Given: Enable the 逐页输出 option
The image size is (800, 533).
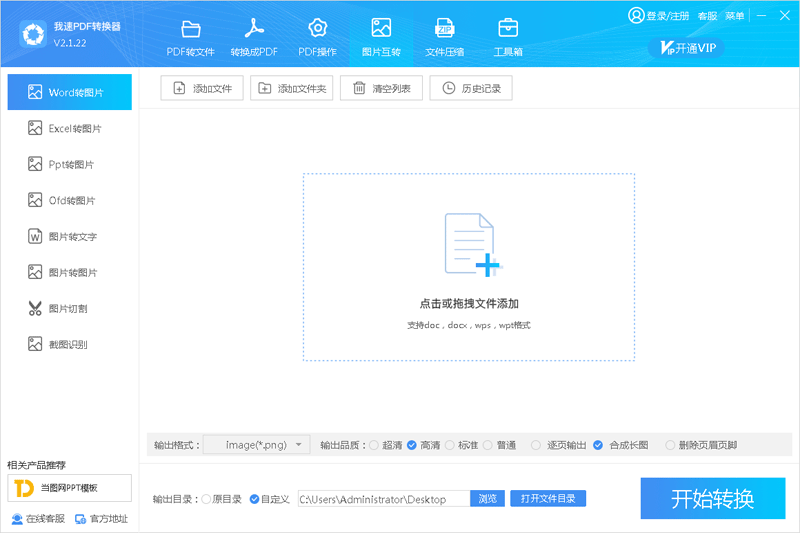Looking at the screenshot, I should tap(537, 445).
